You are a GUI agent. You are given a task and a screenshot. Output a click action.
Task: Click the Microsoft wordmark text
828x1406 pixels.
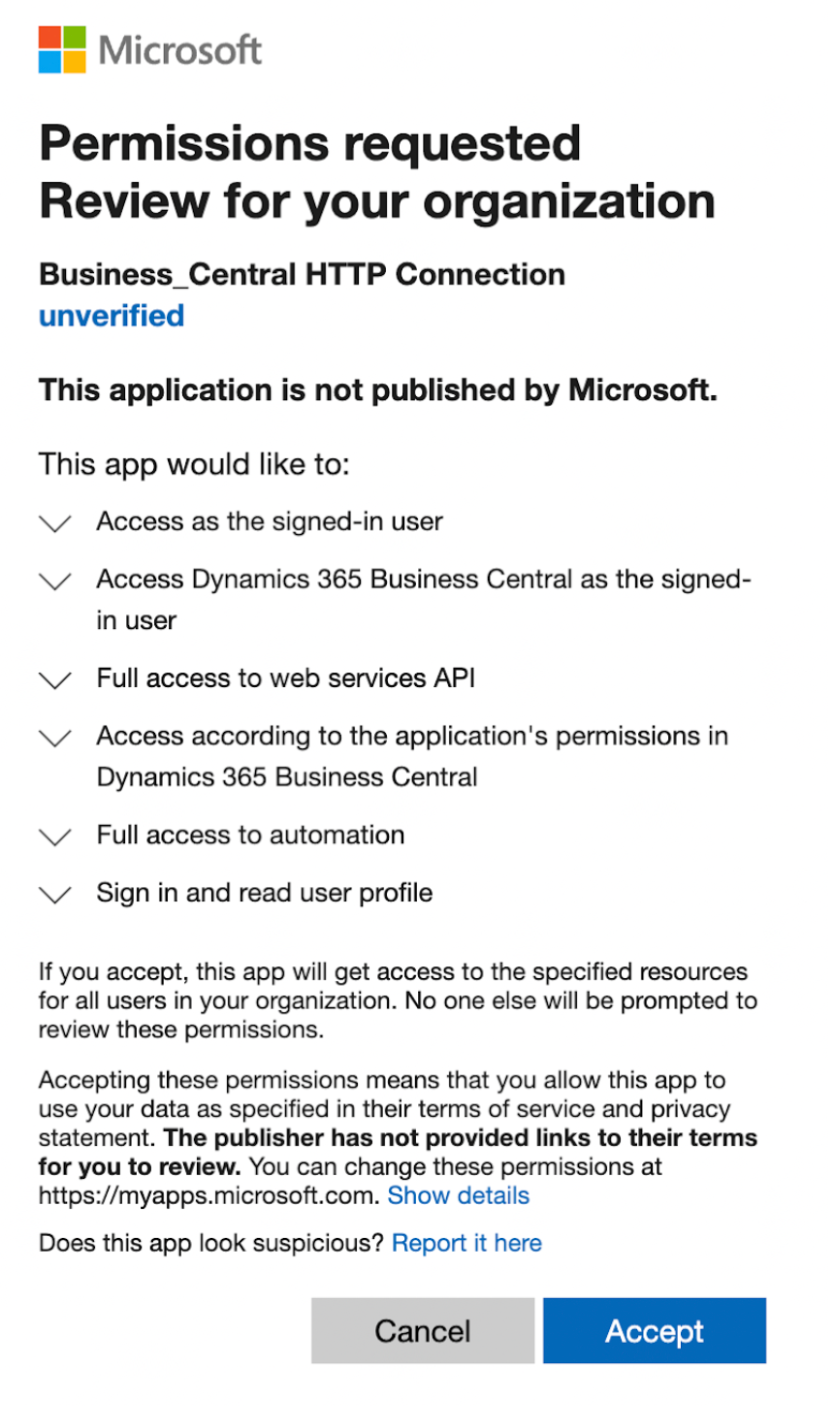(181, 49)
